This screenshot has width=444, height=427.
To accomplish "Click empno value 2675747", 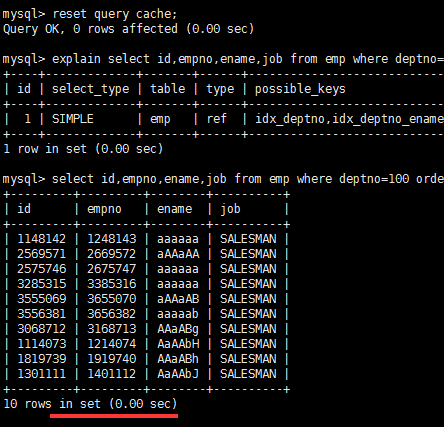I will click(112, 269).
